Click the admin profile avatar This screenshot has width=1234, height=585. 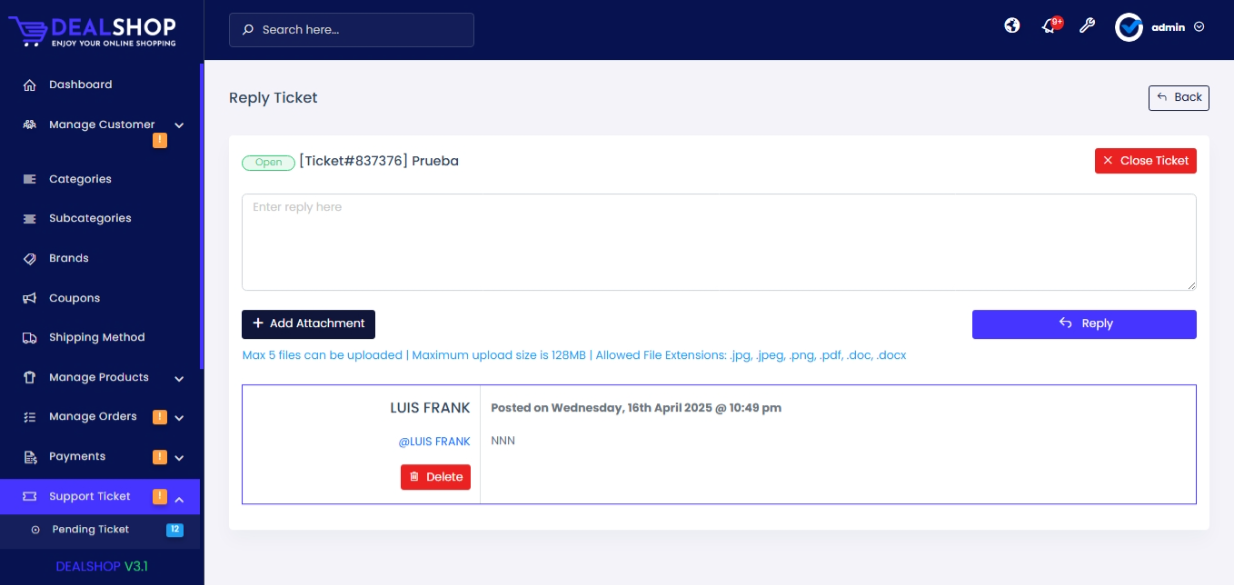click(x=1129, y=27)
